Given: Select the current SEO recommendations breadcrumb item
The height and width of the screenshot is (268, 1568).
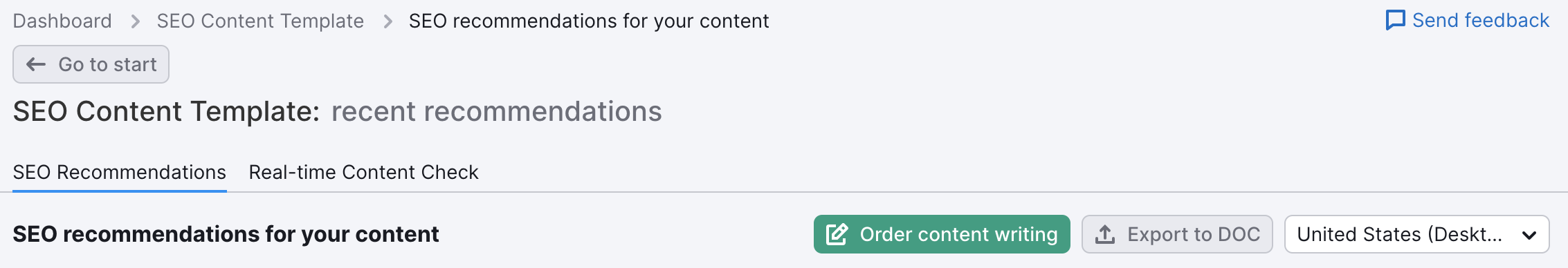Looking at the screenshot, I should pos(589,21).
